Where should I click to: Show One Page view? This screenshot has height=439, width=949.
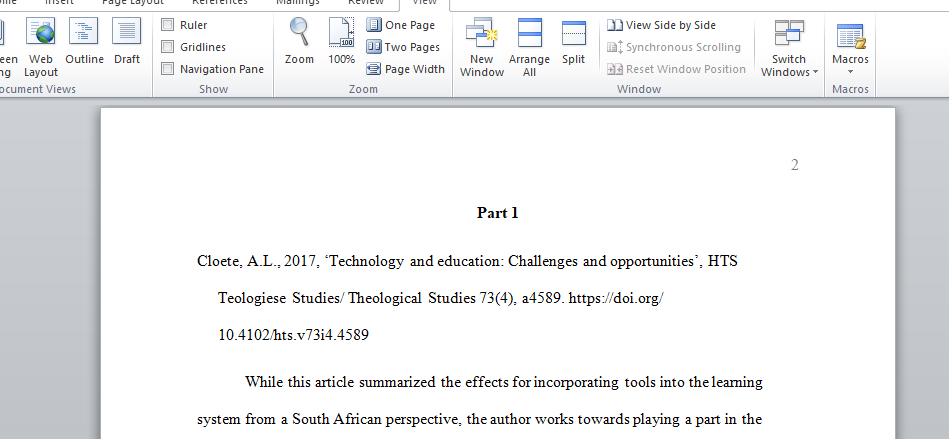click(x=401, y=25)
